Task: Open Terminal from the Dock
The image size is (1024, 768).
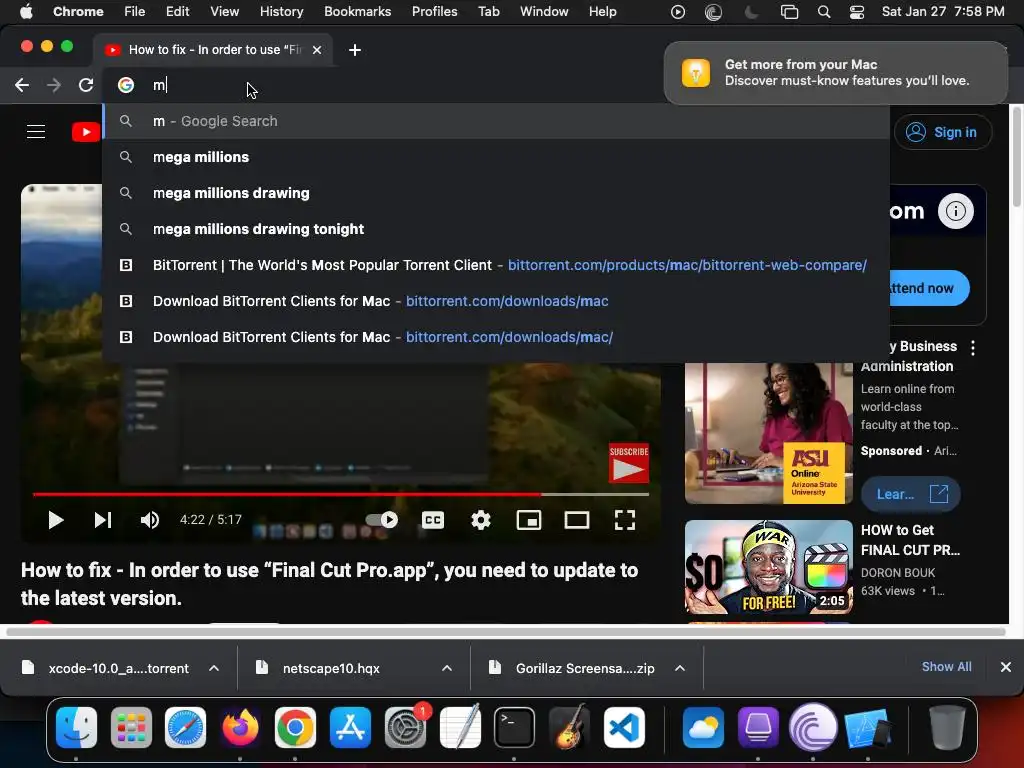Action: point(515,728)
